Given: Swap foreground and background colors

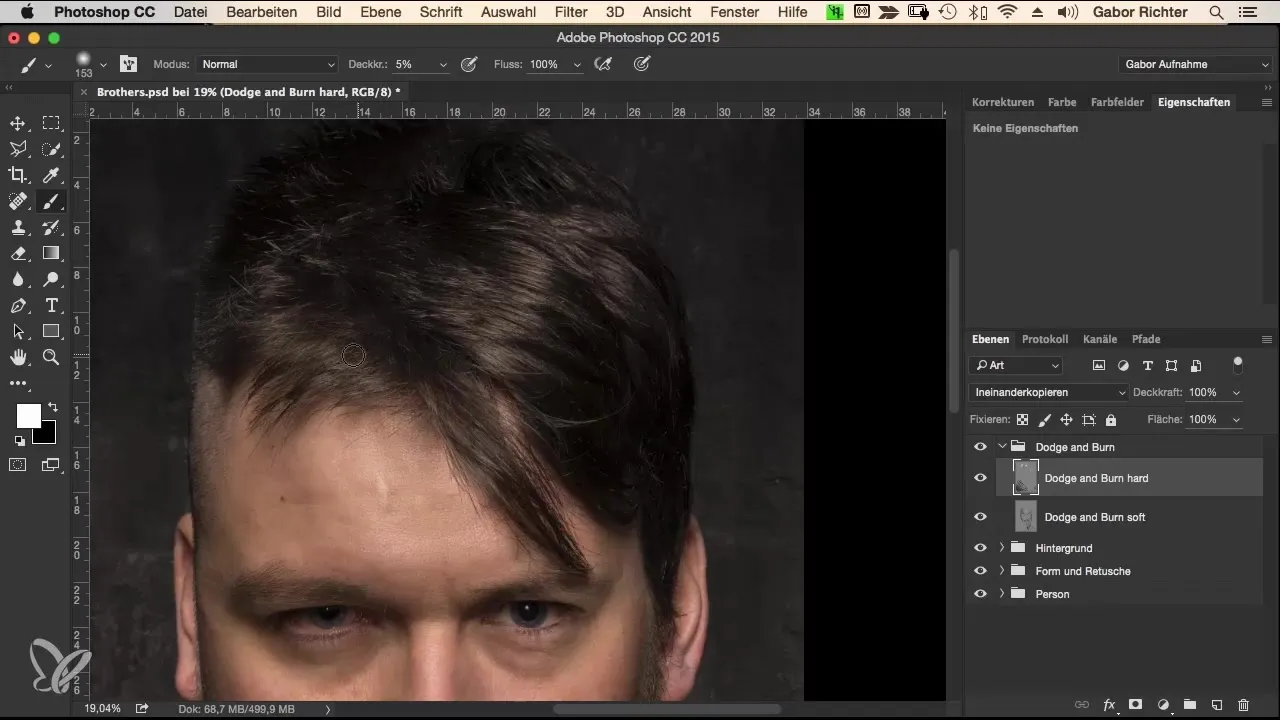Looking at the screenshot, I should coord(52,407).
